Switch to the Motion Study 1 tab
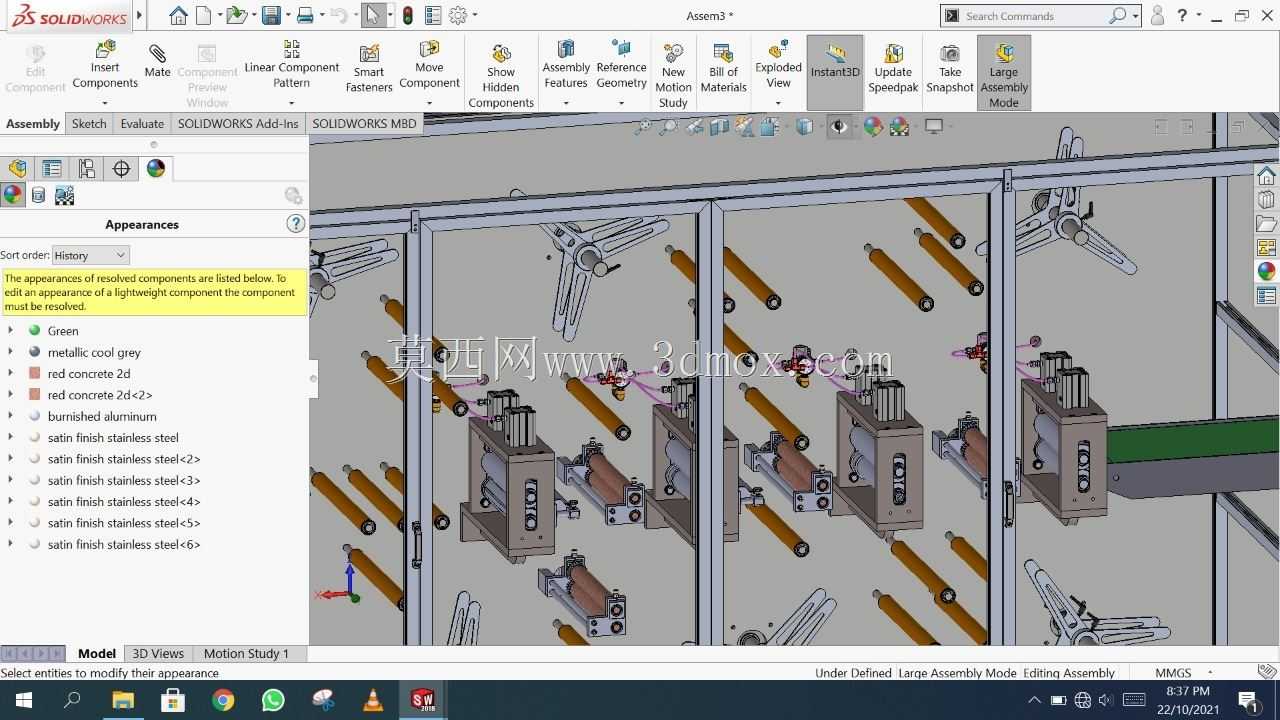The width and height of the screenshot is (1280, 720). click(246, 654)
